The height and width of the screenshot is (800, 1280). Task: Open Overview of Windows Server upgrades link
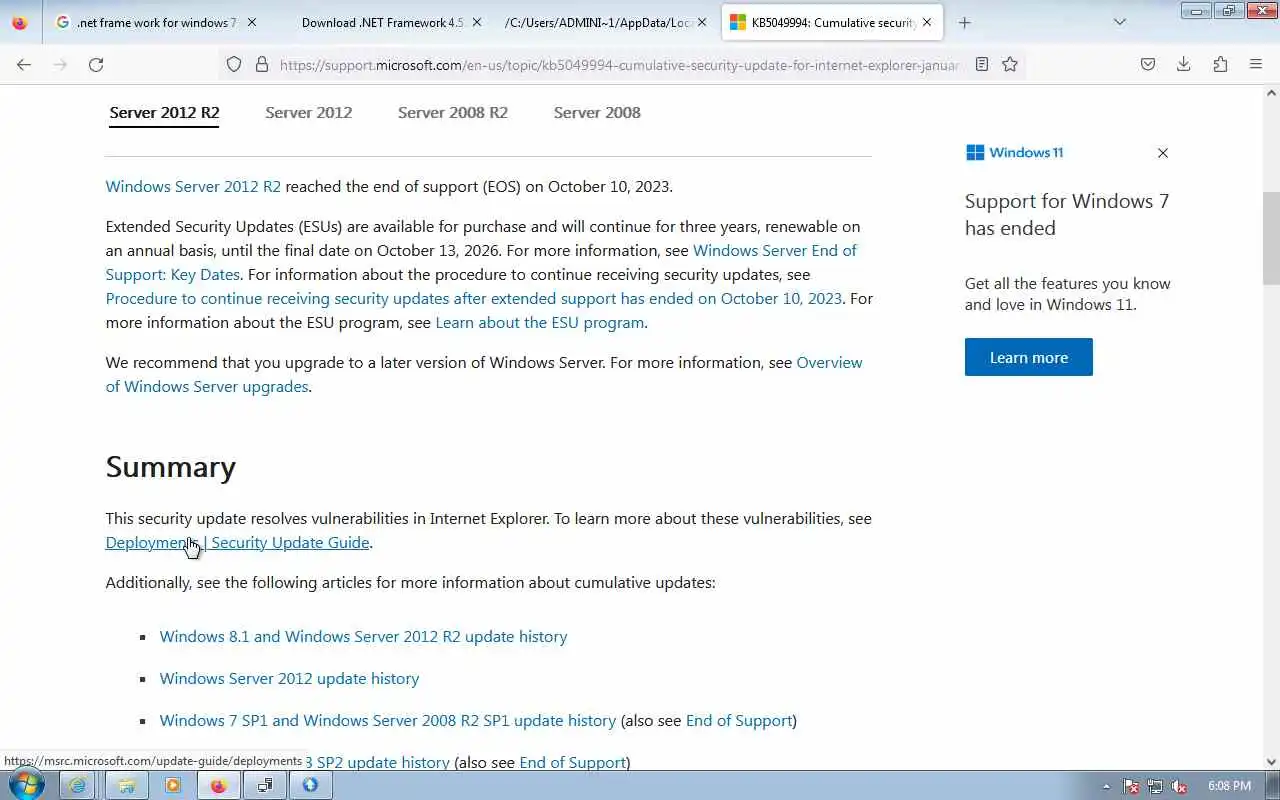click(484, 374)
